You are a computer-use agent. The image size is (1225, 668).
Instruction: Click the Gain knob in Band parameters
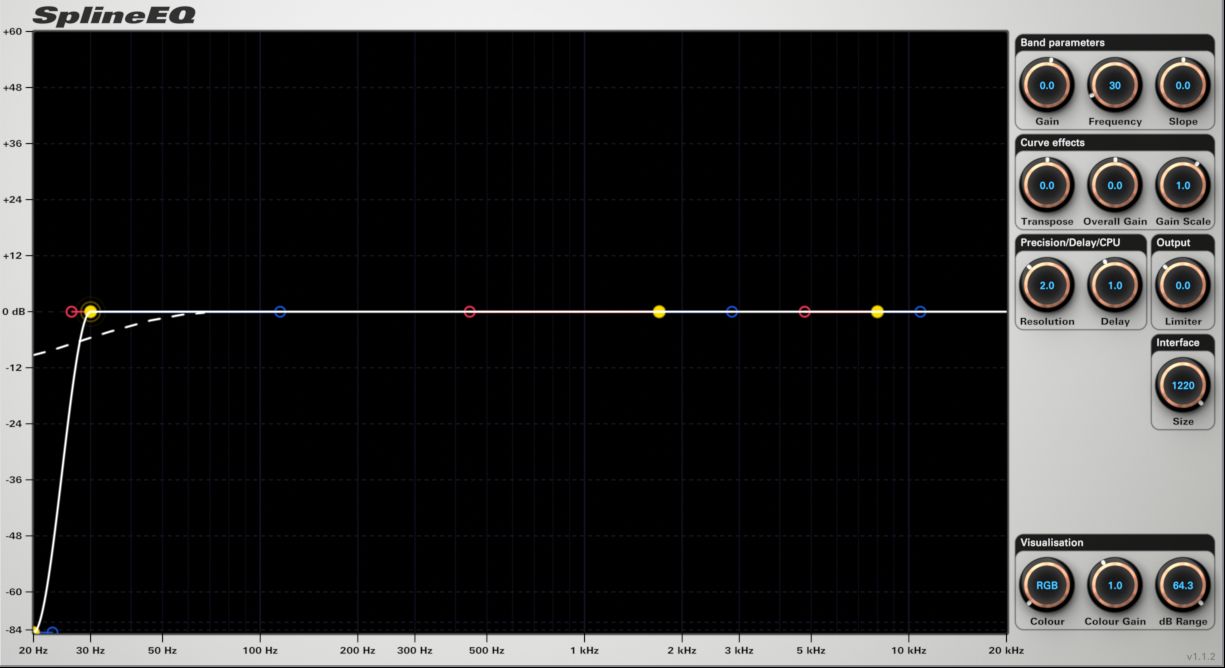tap(1047, 86)
